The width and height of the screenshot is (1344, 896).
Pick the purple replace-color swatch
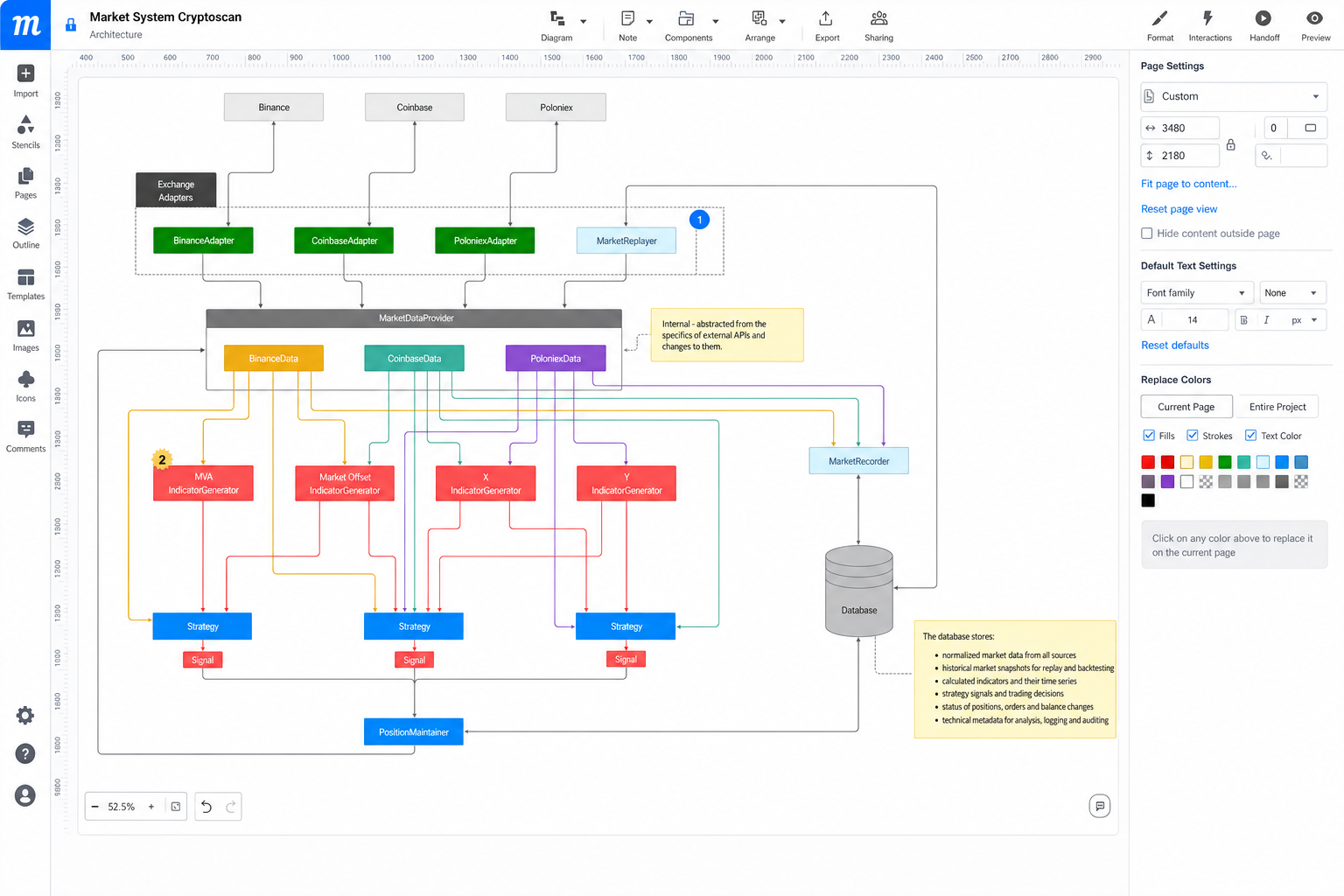(1167, 481)
